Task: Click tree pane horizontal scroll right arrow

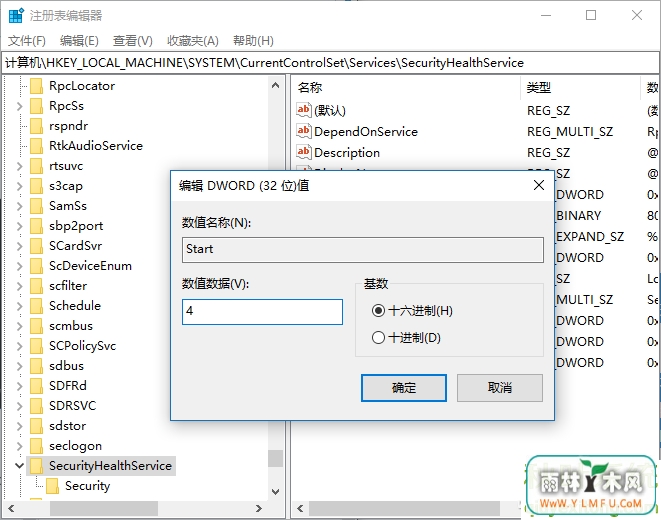Action: pos(259,509)
